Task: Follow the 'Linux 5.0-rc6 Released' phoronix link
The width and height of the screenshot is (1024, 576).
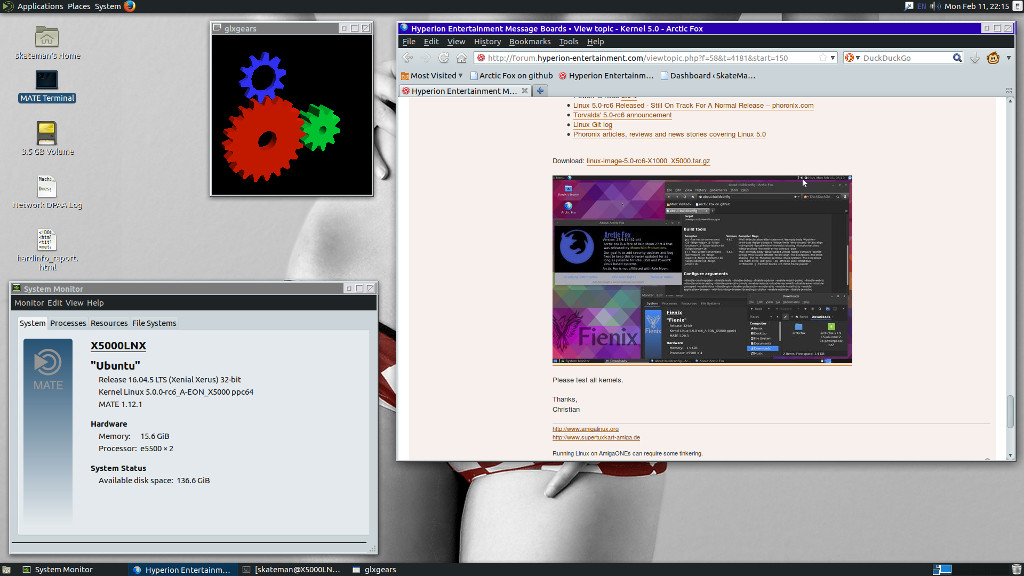Action: pos(693,105)
